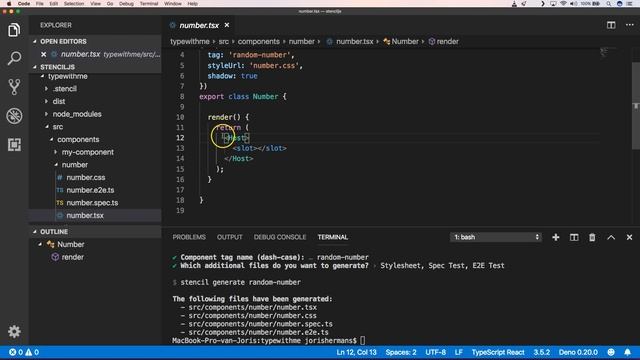Split the terminal panel
This screenshot has height=360, width=640.
[574, 237]
